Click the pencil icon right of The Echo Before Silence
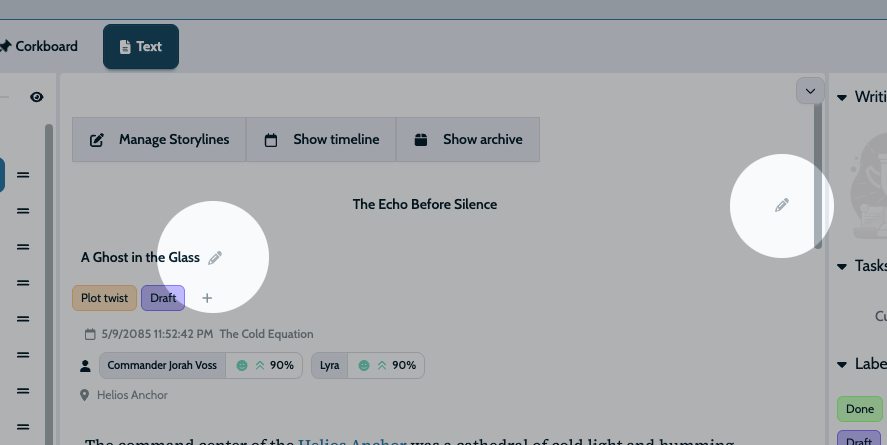Viewport: 887px width, 445px height. (x=782, y=205)
